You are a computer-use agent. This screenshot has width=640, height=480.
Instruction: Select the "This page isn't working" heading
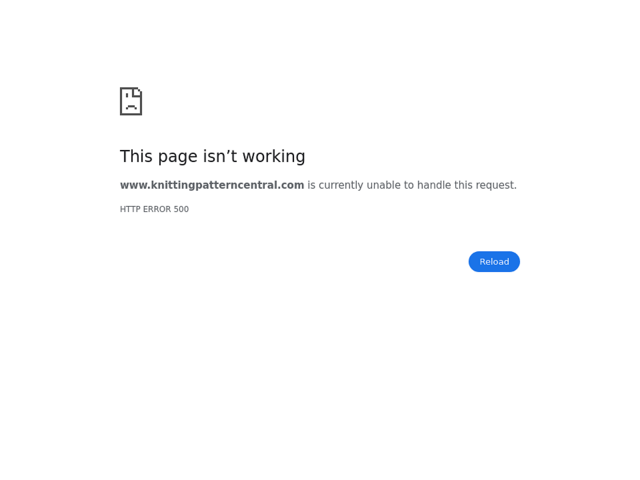tap(212, 156)
